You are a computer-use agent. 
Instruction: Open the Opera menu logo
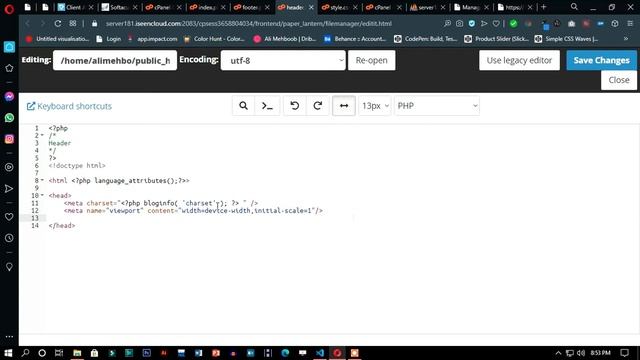(x=9, y=8)
